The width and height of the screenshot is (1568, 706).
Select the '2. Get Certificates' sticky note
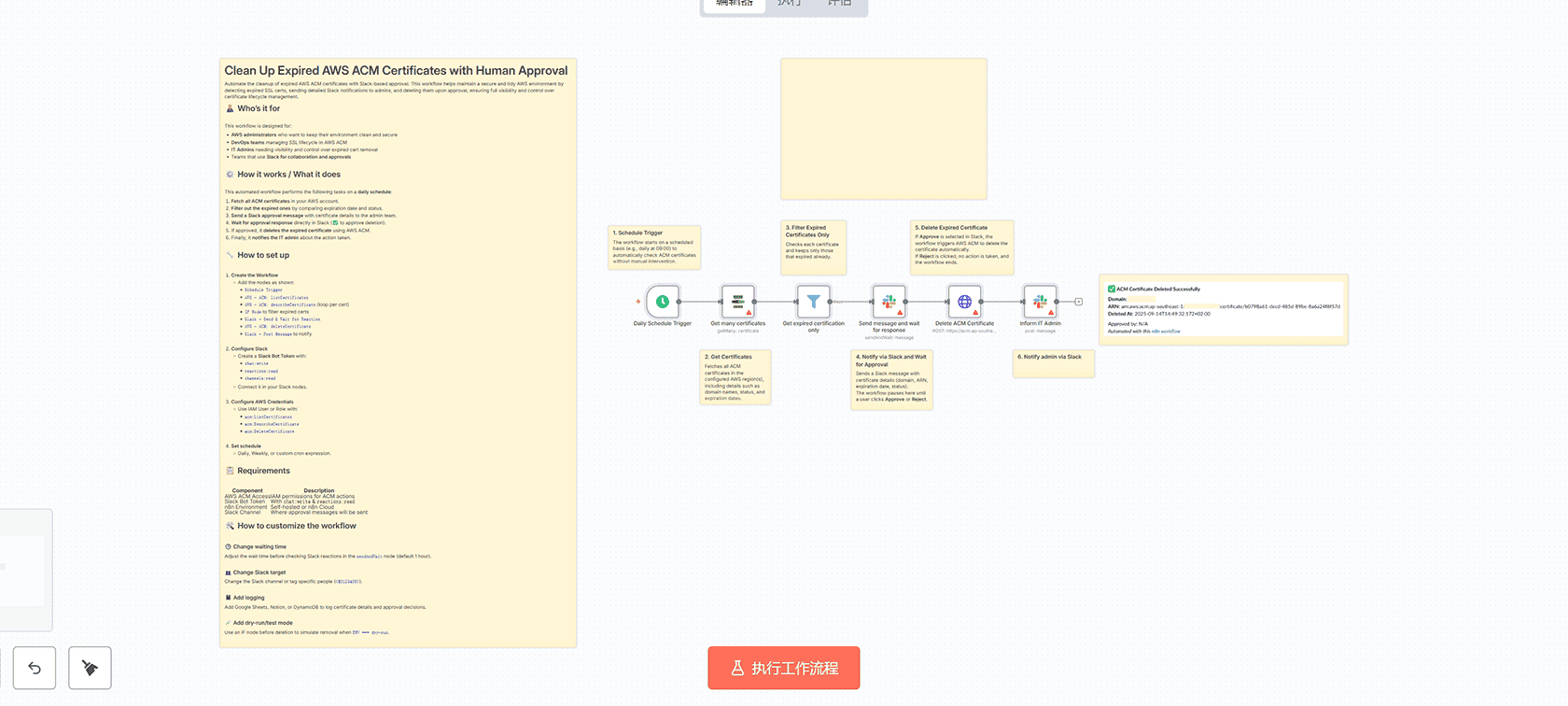point(735,377)
